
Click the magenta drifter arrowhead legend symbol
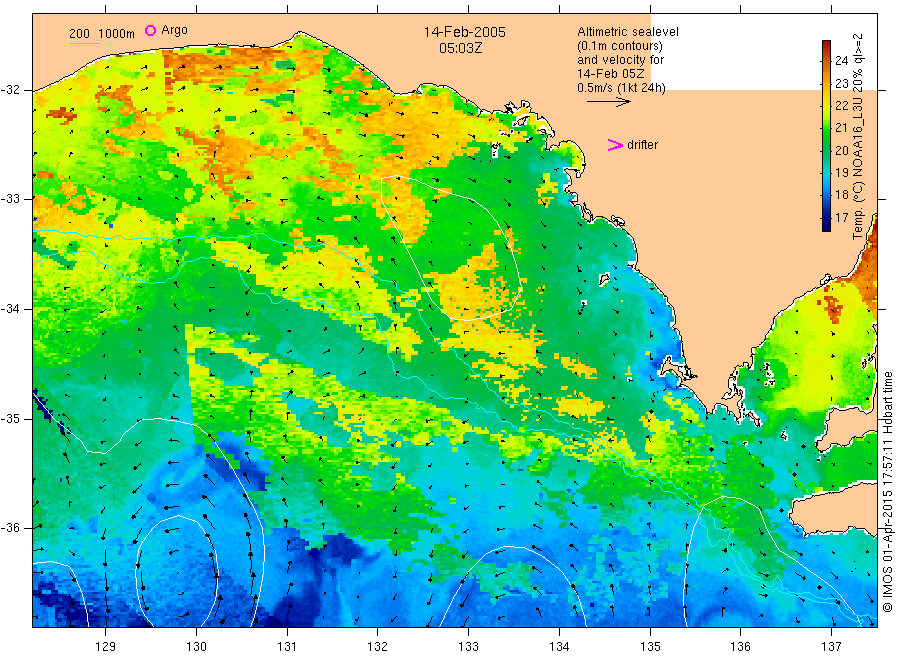pyautogui.click(x=615, y=145)
